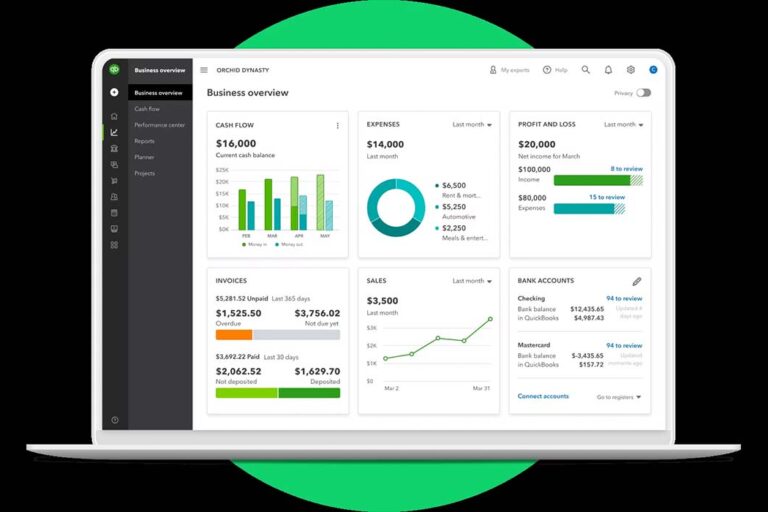Select Cash flow in submenu
The width and height of the screenshot is (768, 512).
[x=147, y=109]
